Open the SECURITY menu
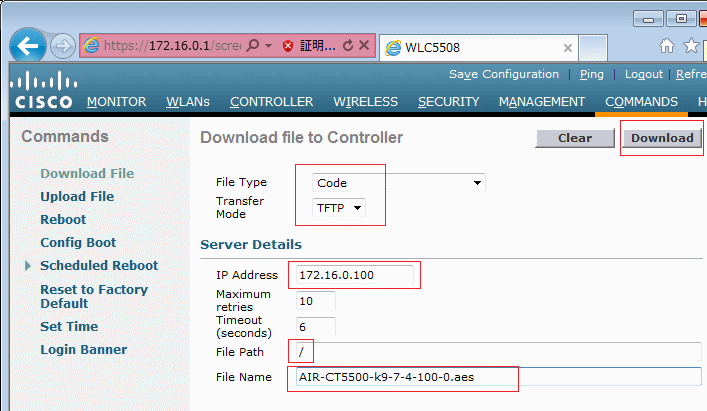 (x=448, y=102)
